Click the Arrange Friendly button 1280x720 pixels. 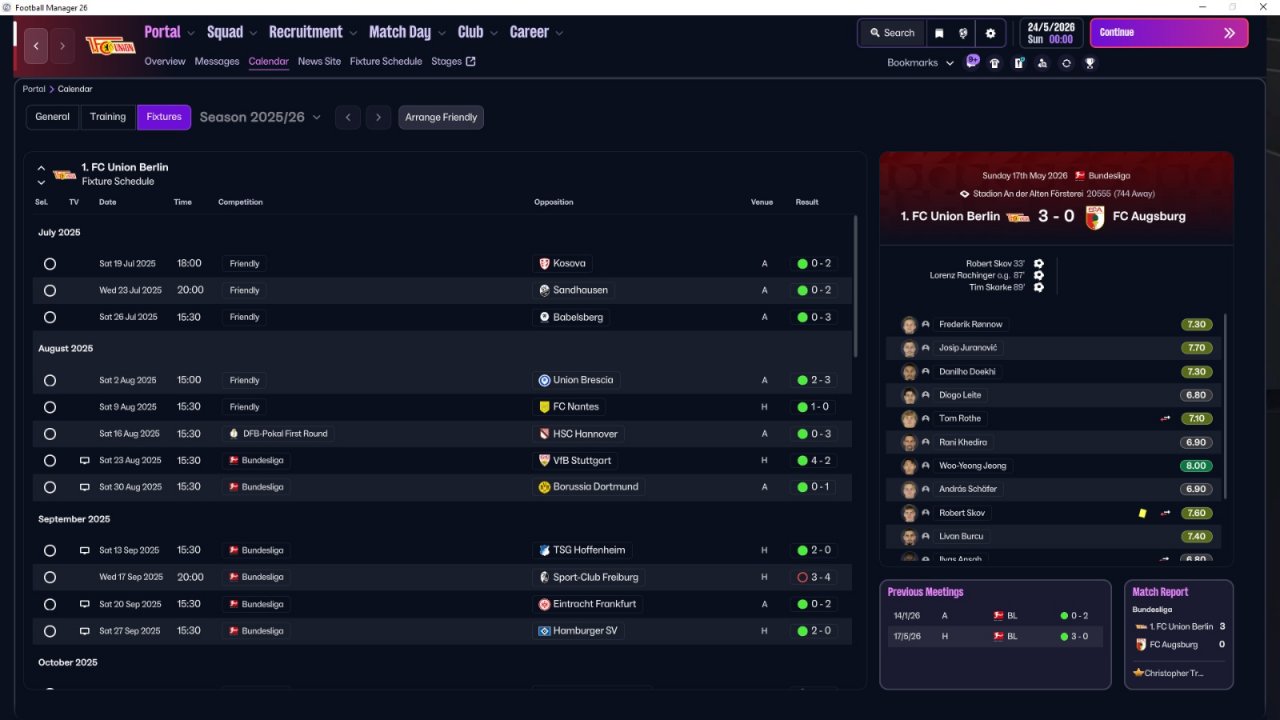click(441, 117)
